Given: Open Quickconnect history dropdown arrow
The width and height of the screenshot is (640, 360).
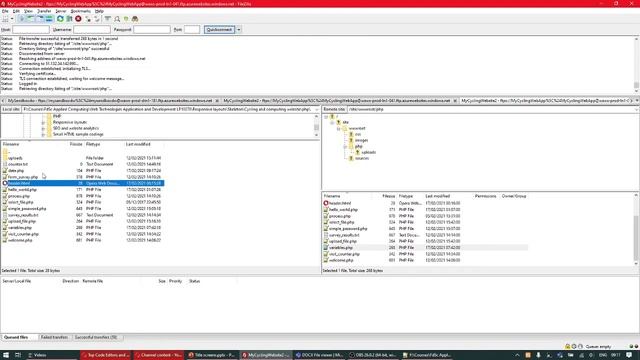Looking at the screenshot, I should (239, 29).
